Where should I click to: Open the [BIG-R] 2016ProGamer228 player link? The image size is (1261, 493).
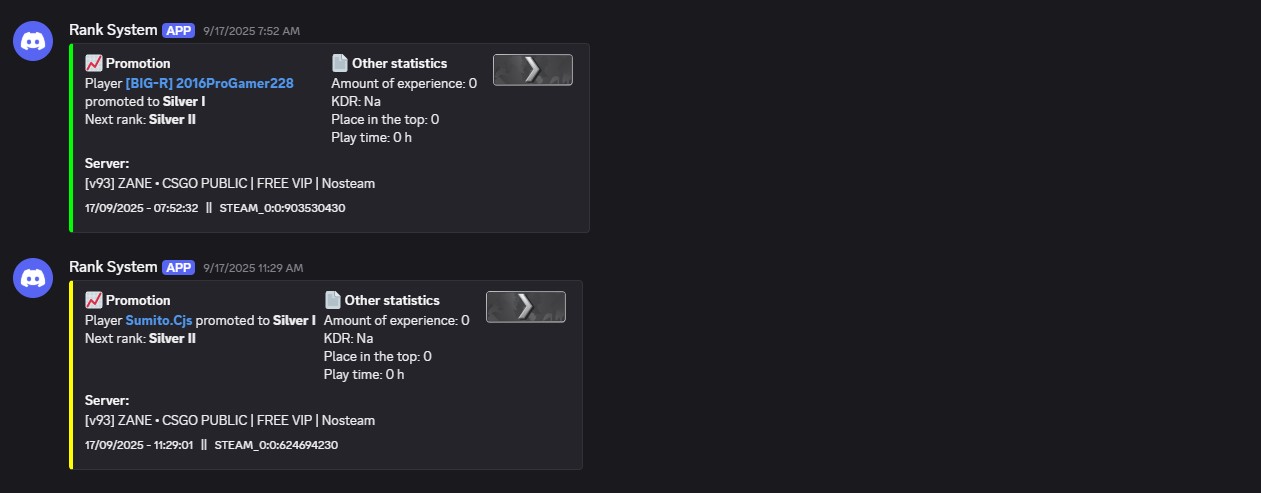(x=209, y=84)
